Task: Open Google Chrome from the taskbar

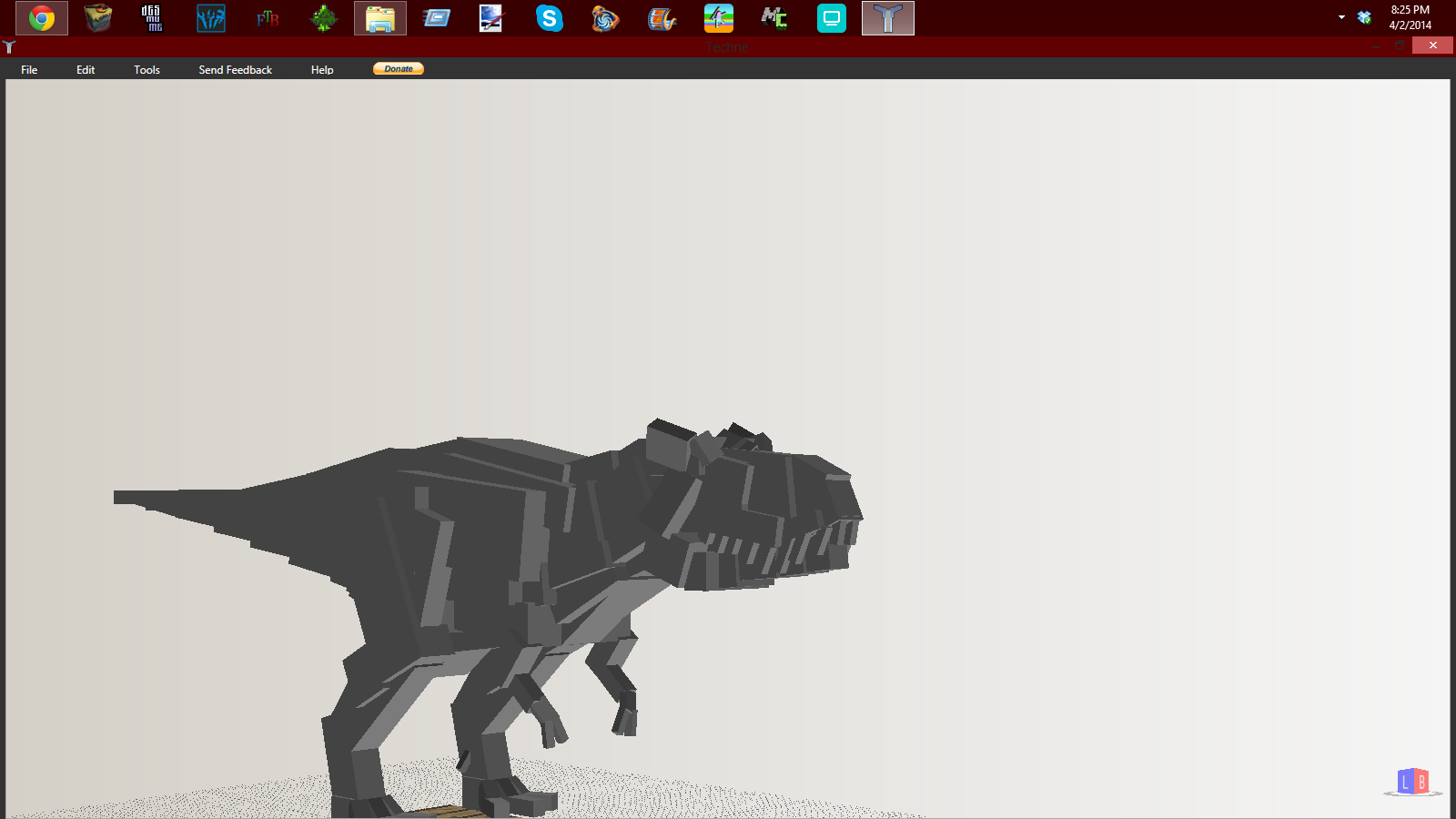Action: click(x=41, y=17)
